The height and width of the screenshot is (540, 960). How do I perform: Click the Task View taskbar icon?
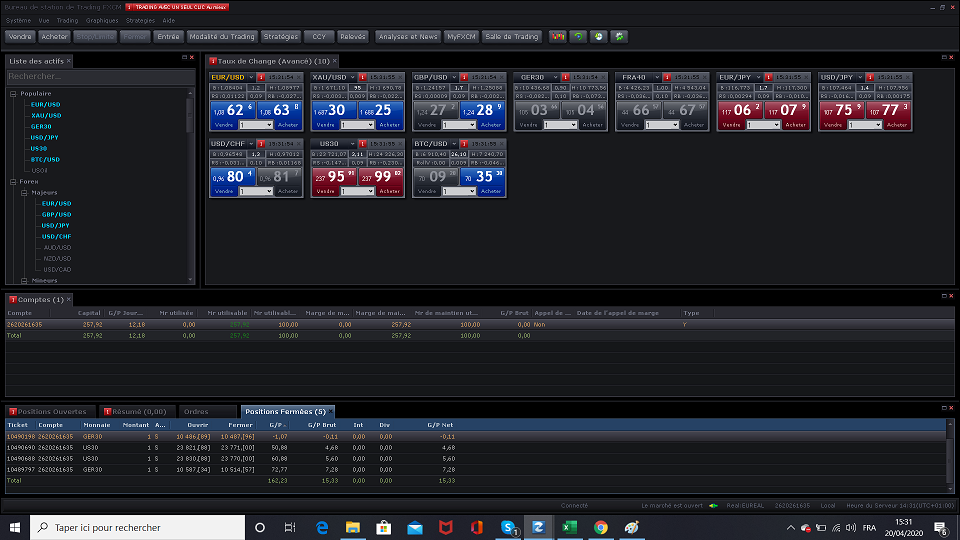click(x=290, y=527)
